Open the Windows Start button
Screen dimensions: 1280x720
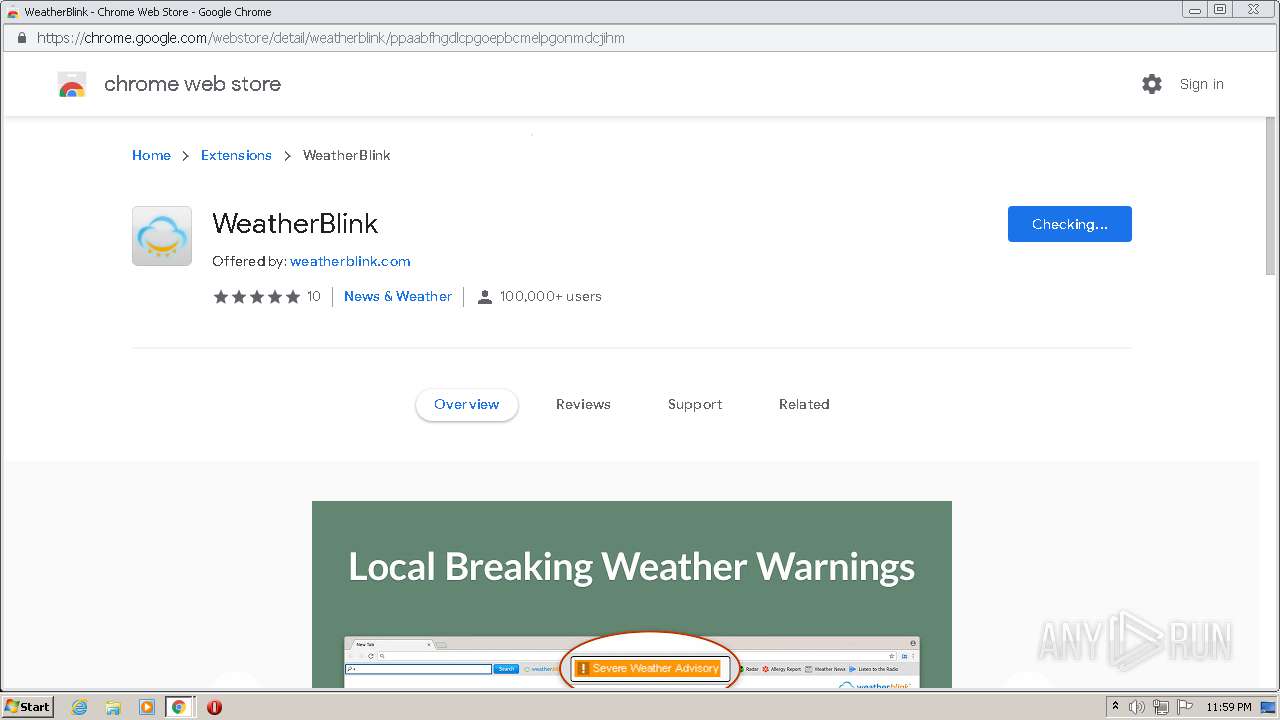tap(27, 707)
